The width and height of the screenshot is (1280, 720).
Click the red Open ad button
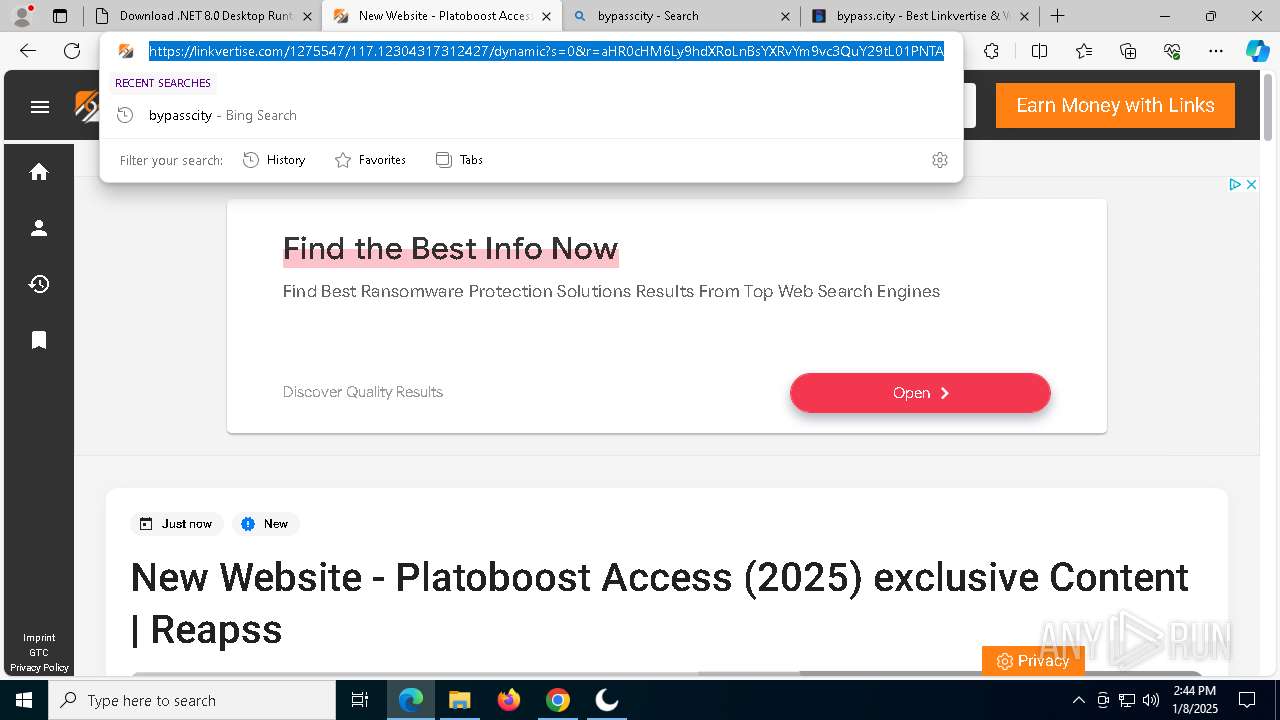920,393
